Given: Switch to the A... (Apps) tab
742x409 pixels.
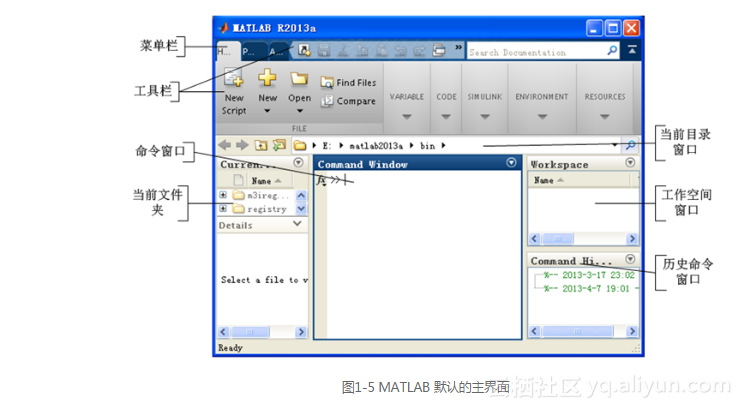Looking at the screenshot, I should point(278,51).
